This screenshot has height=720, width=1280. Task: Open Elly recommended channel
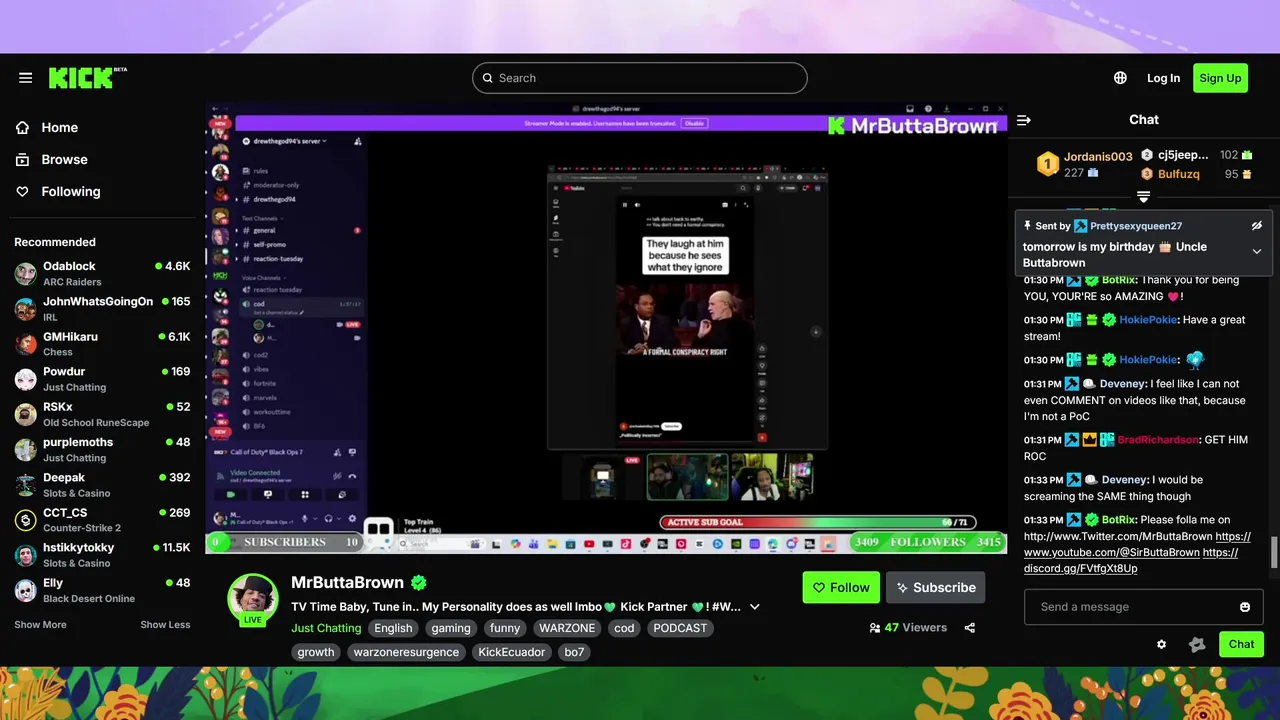[102, 590]
